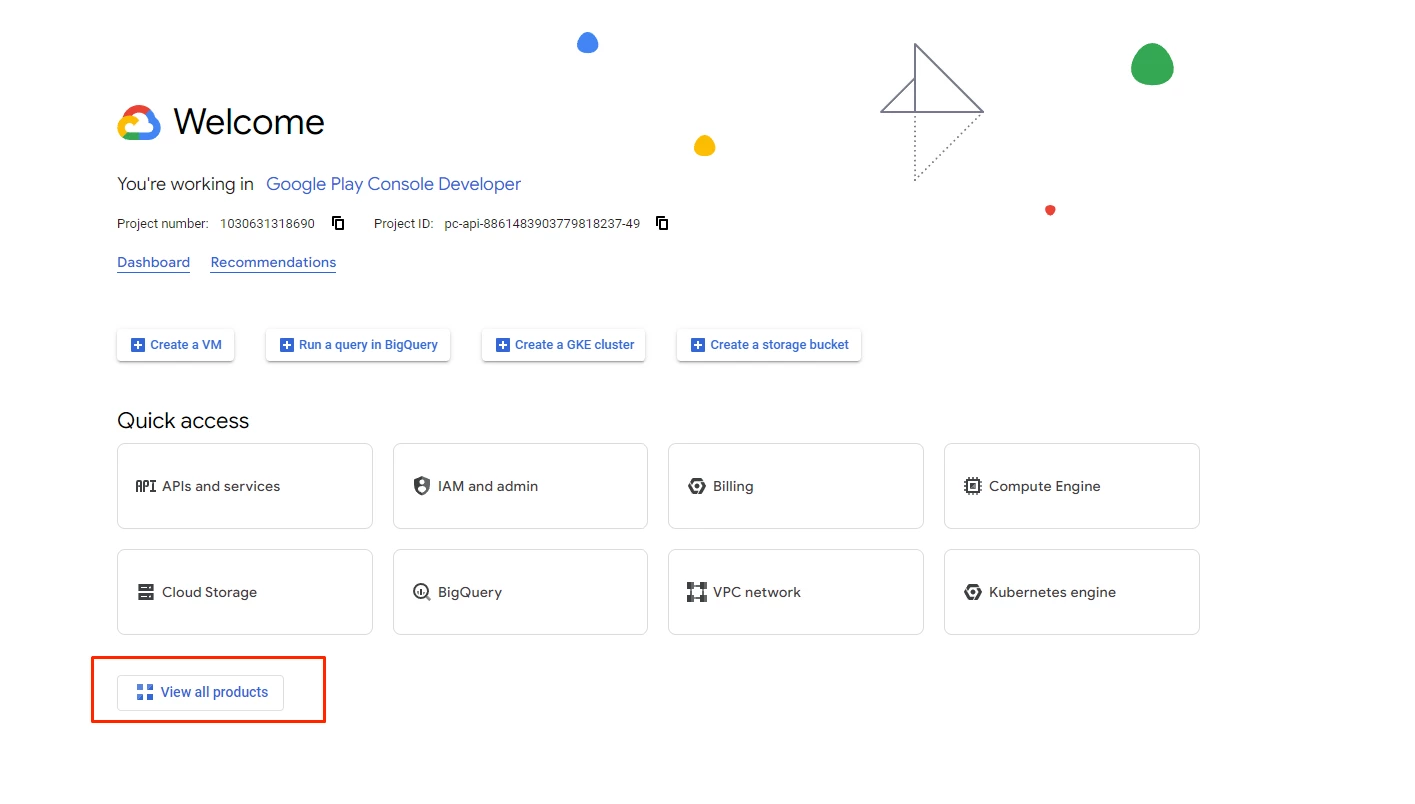Open the Google Play Console Developer project
The width and height of the screenshot is (1415, 804).
393,184
